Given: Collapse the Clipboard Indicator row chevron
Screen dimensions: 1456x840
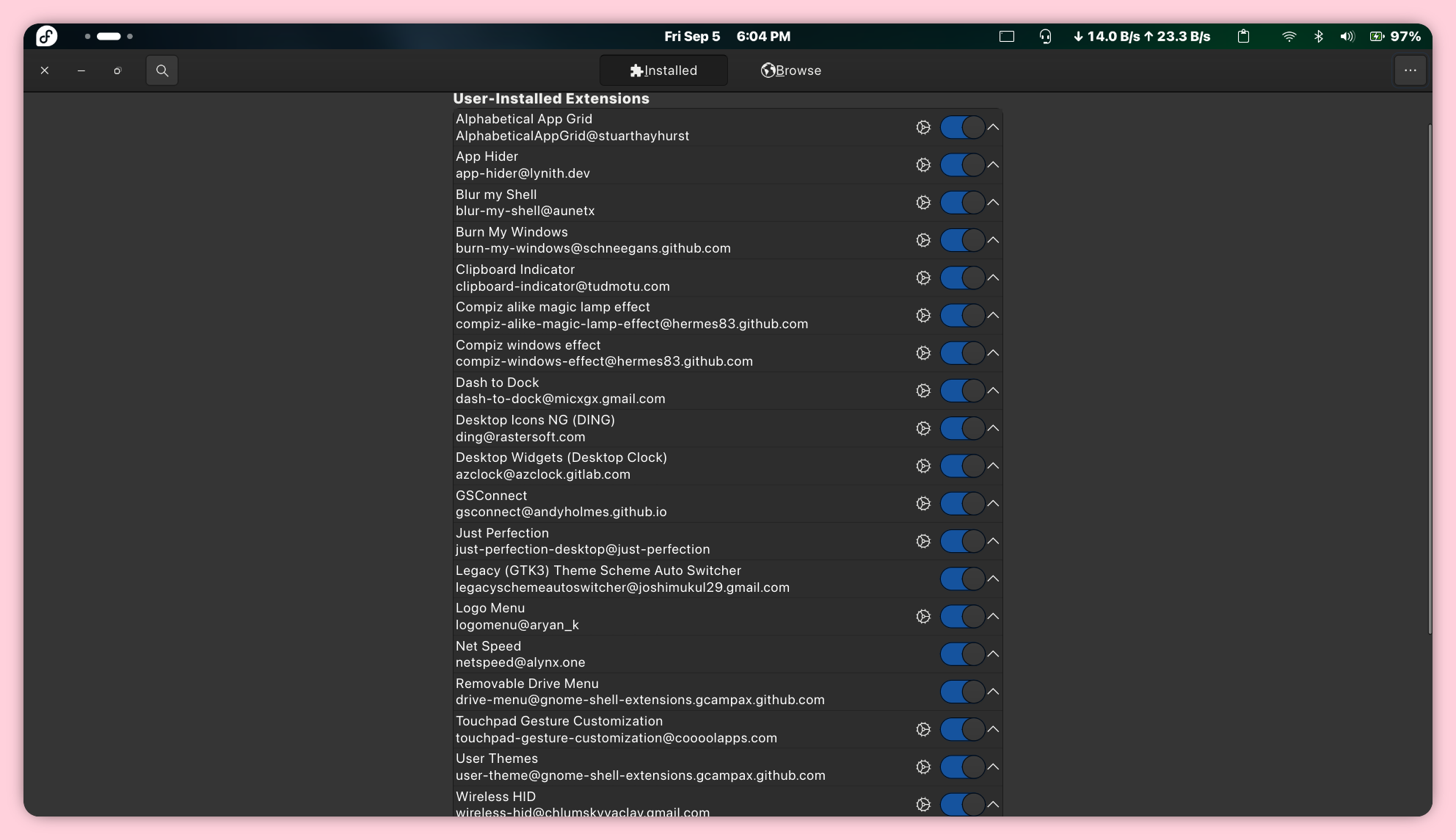Looking at the screenshot, I should [993, 278].
